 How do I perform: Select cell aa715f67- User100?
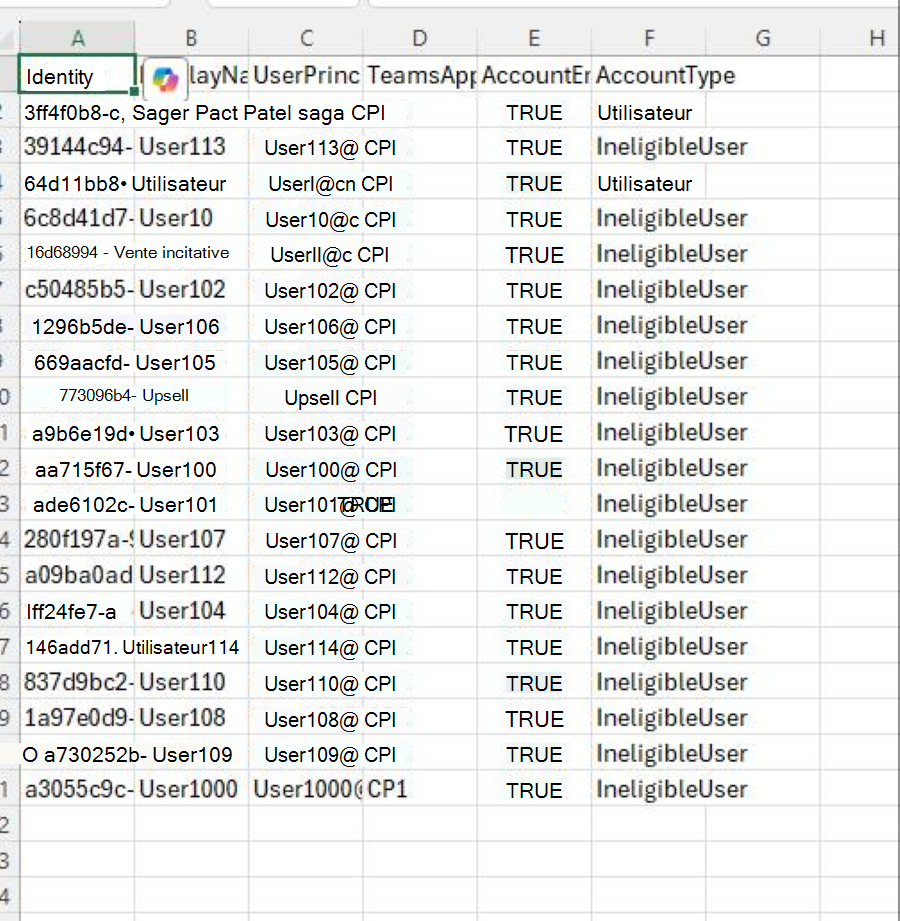(x=125, y=469)
